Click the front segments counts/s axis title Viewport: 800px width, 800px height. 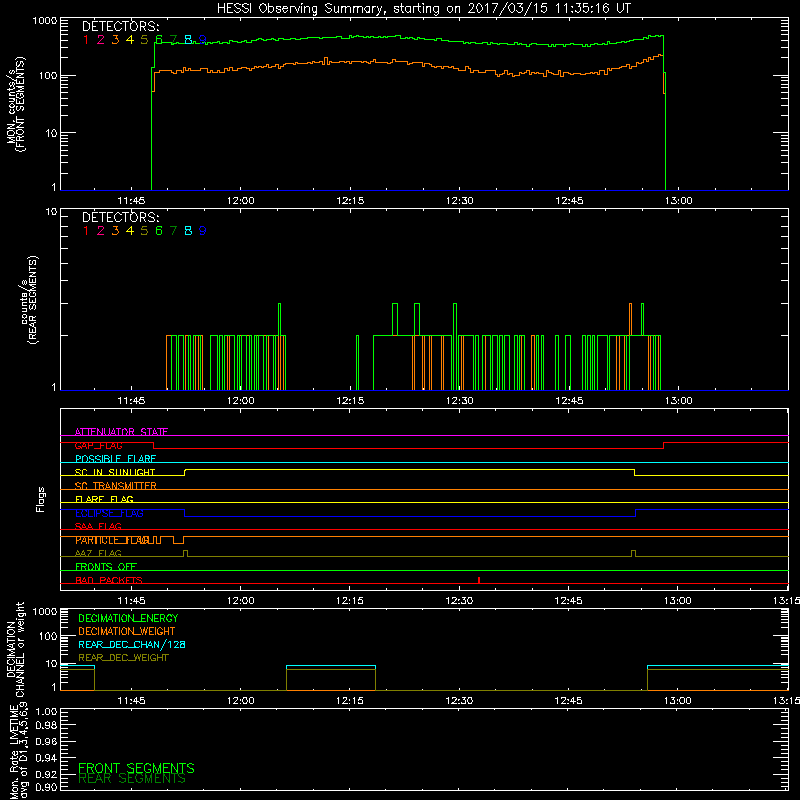click(x=16, y=104)
